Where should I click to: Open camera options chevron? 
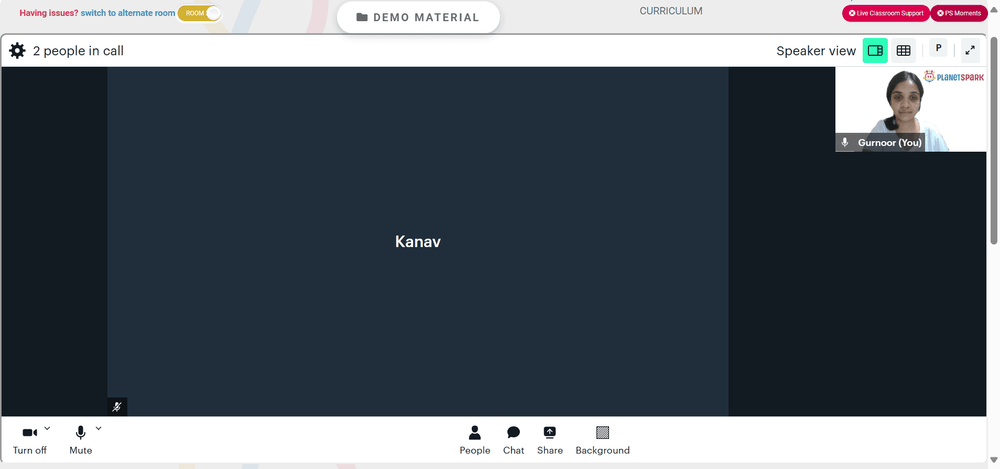(47, 428)
